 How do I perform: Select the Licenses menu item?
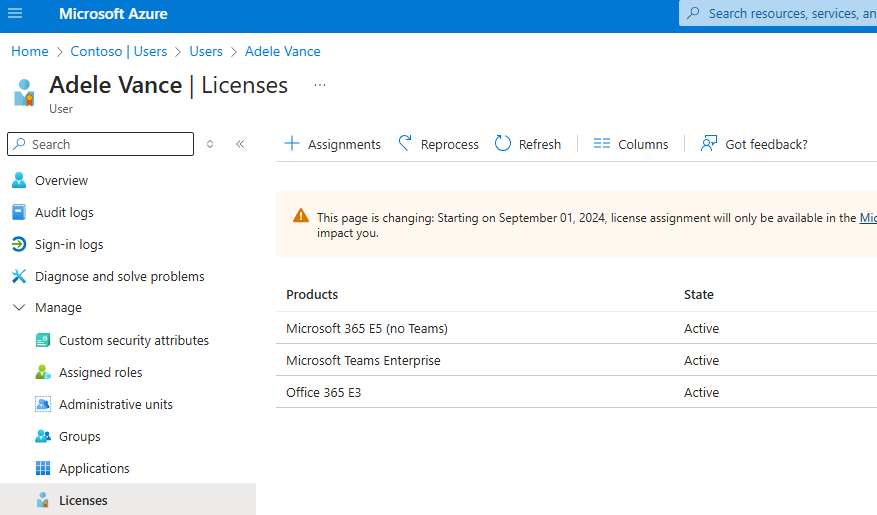(128, 499)
